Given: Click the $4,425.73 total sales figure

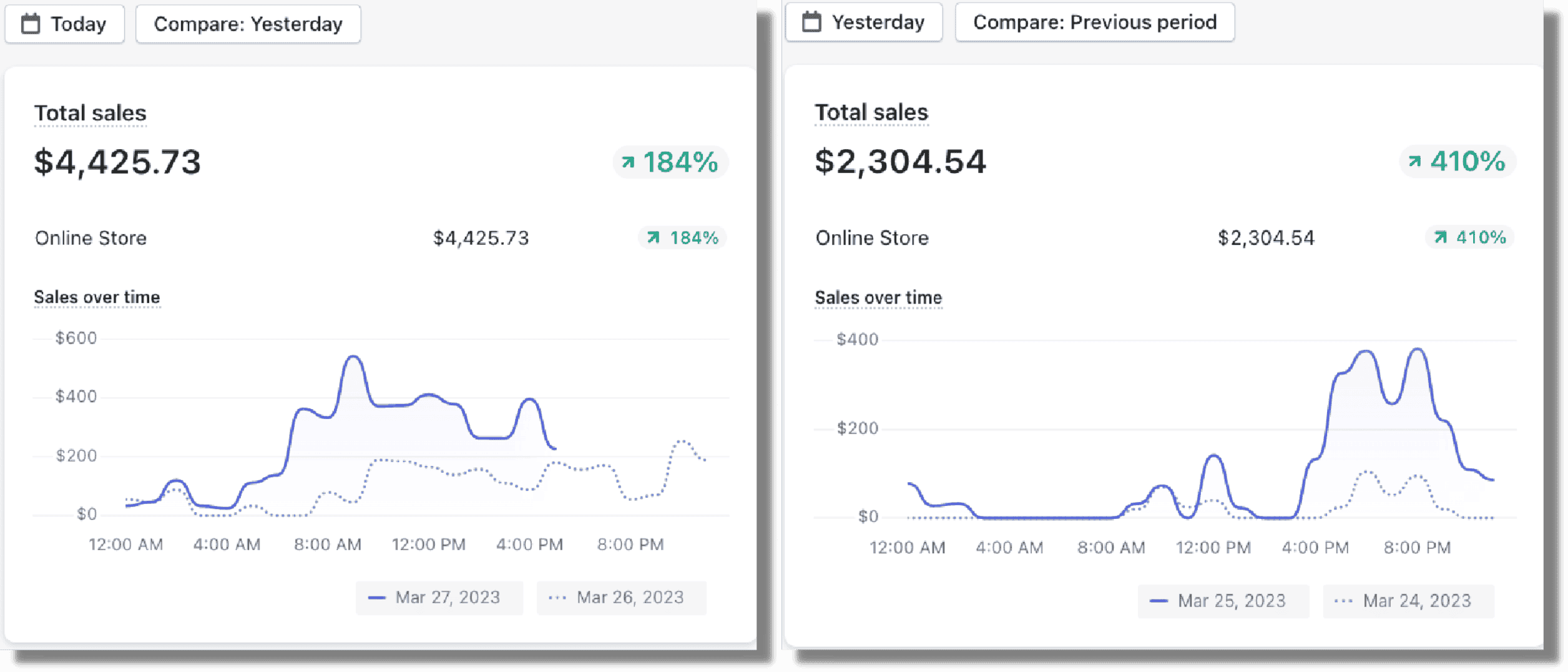Looking at the screenshot, I should click(118, 162).
